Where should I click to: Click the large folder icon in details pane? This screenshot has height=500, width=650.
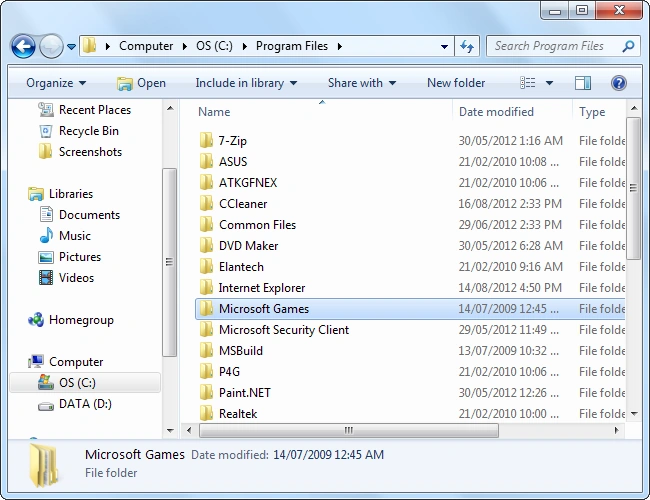click(x=44, y=465)
